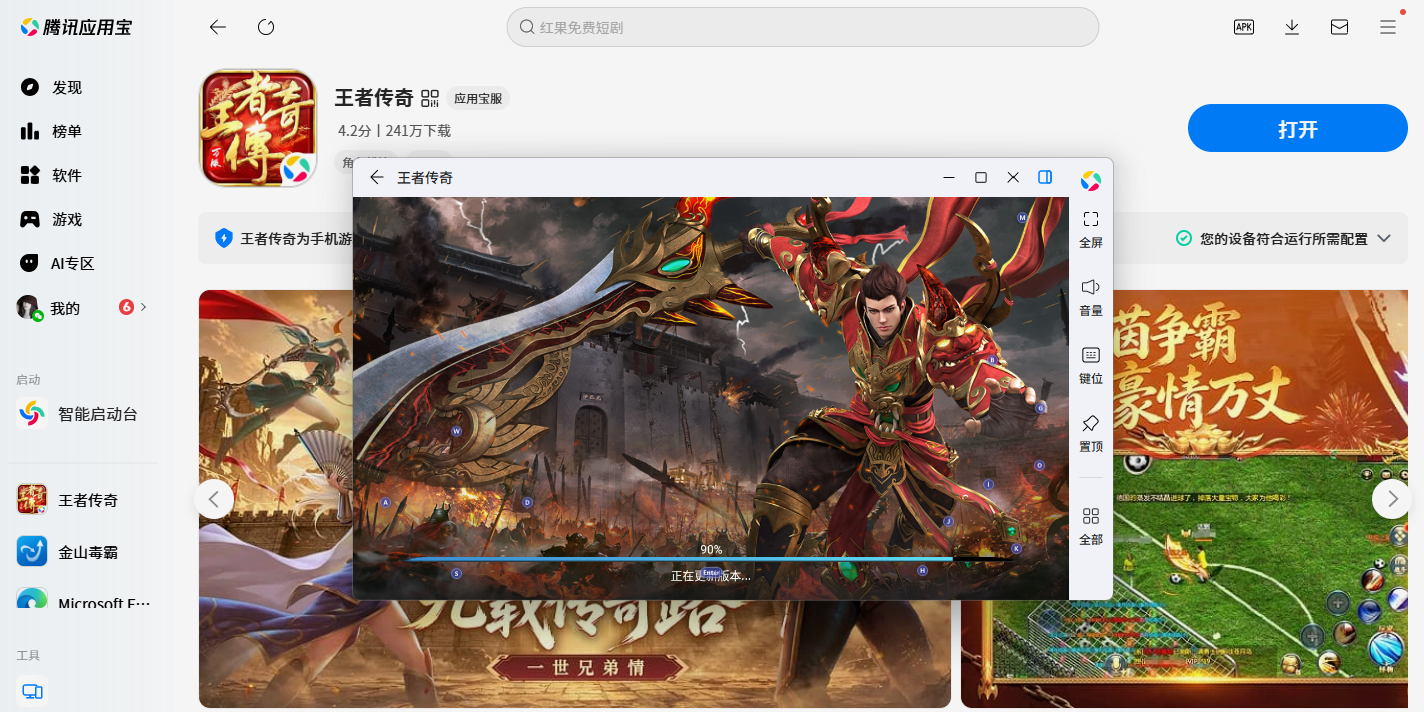Click the 王者传奇 QR code icon

click(430, 98)
